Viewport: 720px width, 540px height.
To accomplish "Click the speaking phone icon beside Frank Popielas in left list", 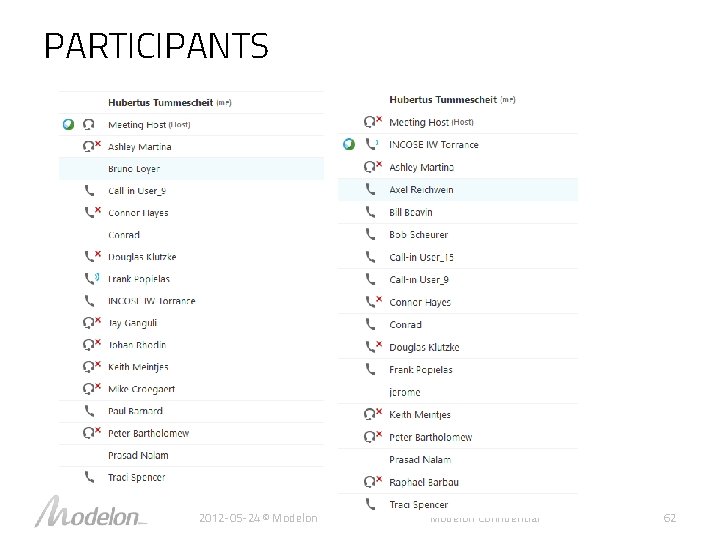I will [91, 279].
